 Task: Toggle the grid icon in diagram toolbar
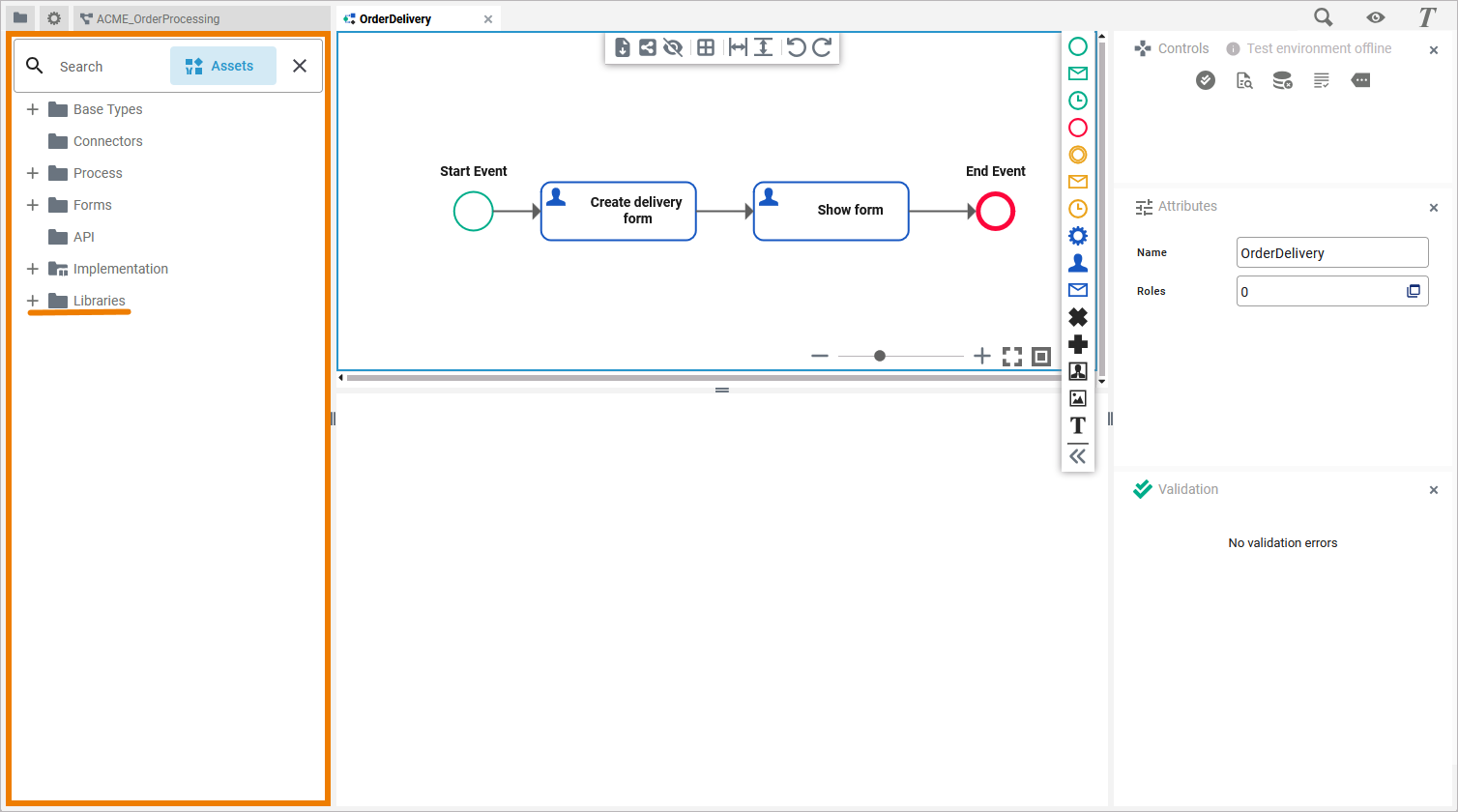click(x=706, y=47)
